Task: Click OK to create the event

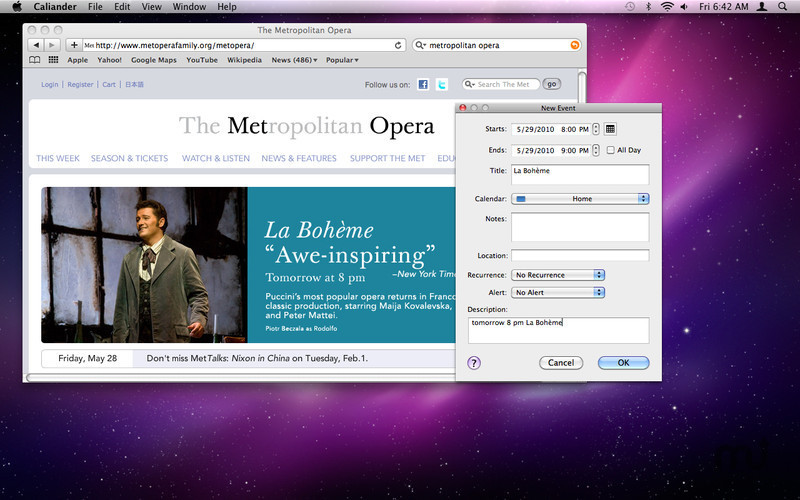Action: [623, 363]
